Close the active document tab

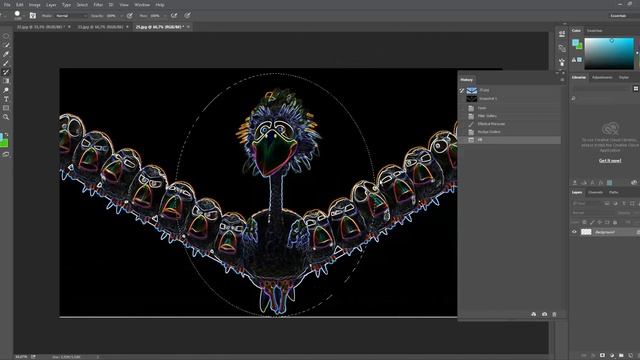click(x=188, y=27)
